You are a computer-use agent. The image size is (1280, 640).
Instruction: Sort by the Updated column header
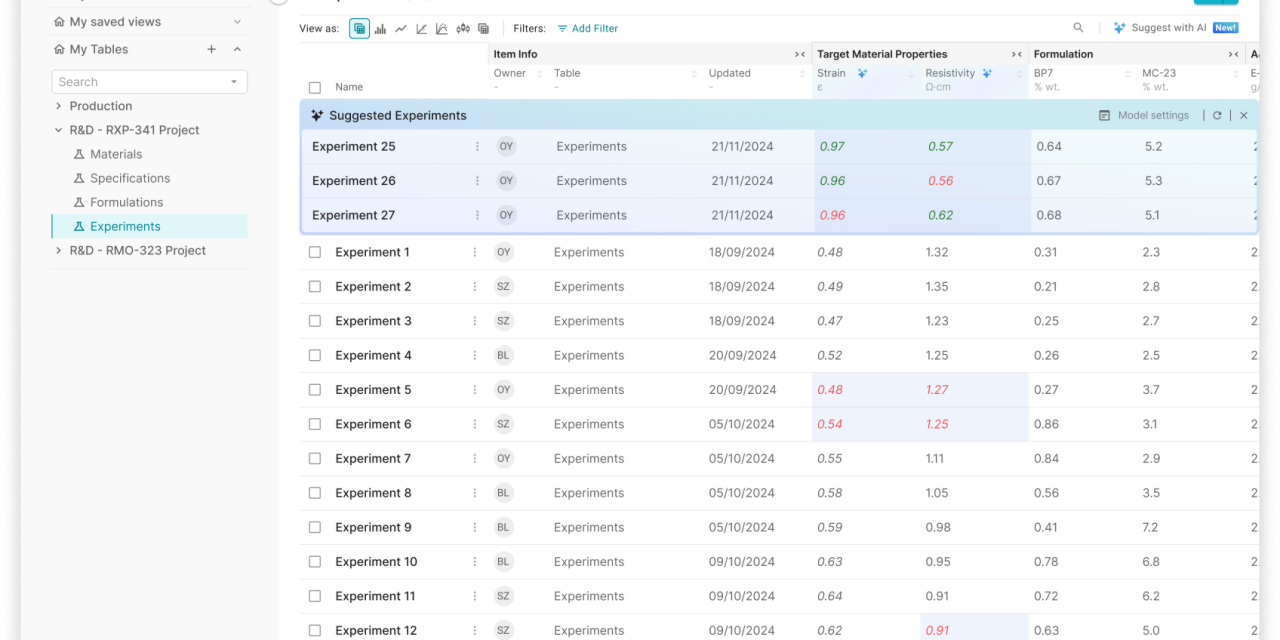click(730, 73)
